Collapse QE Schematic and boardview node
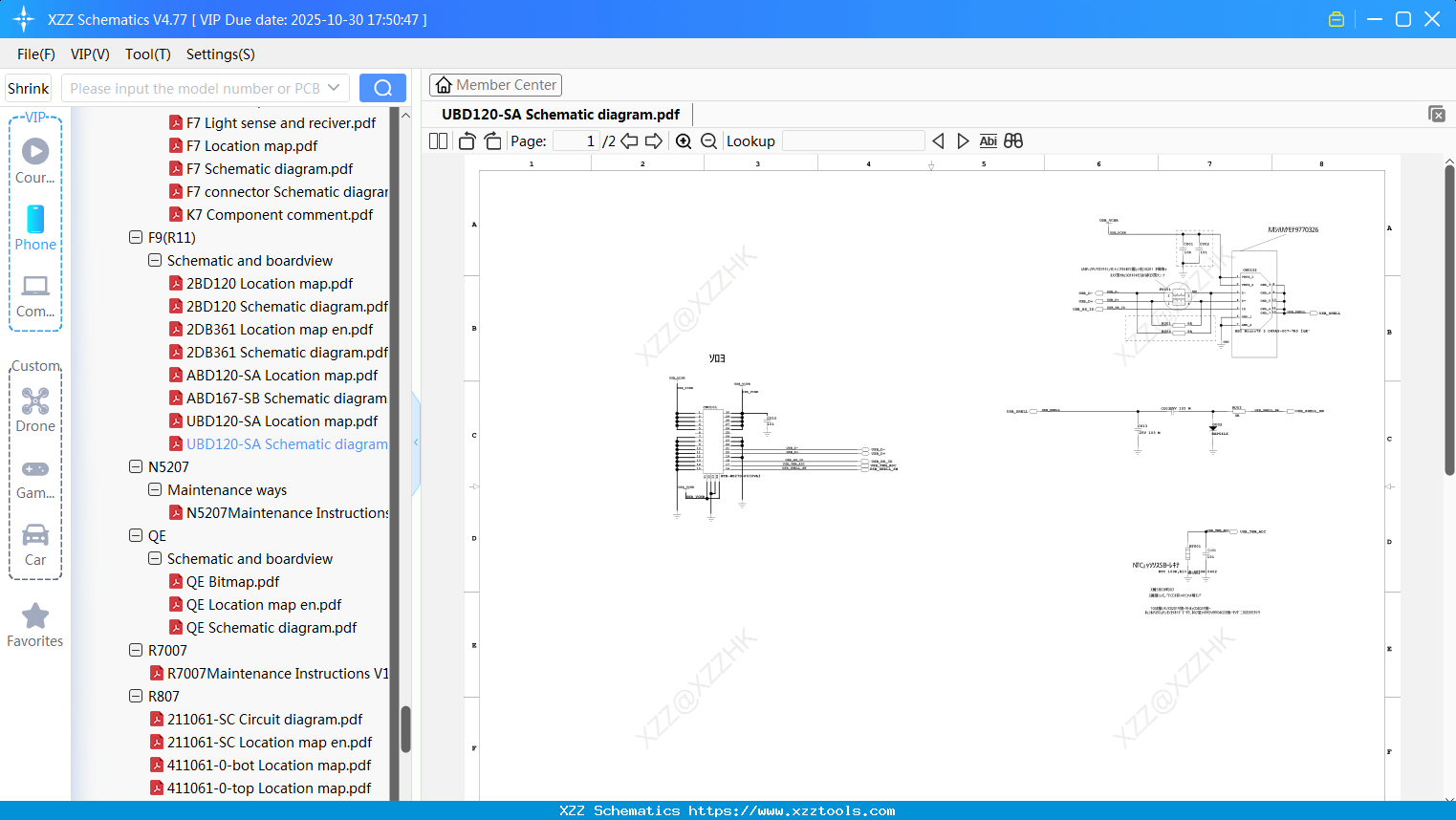This screenshot has width=1456, height=820. click(155, 558)
